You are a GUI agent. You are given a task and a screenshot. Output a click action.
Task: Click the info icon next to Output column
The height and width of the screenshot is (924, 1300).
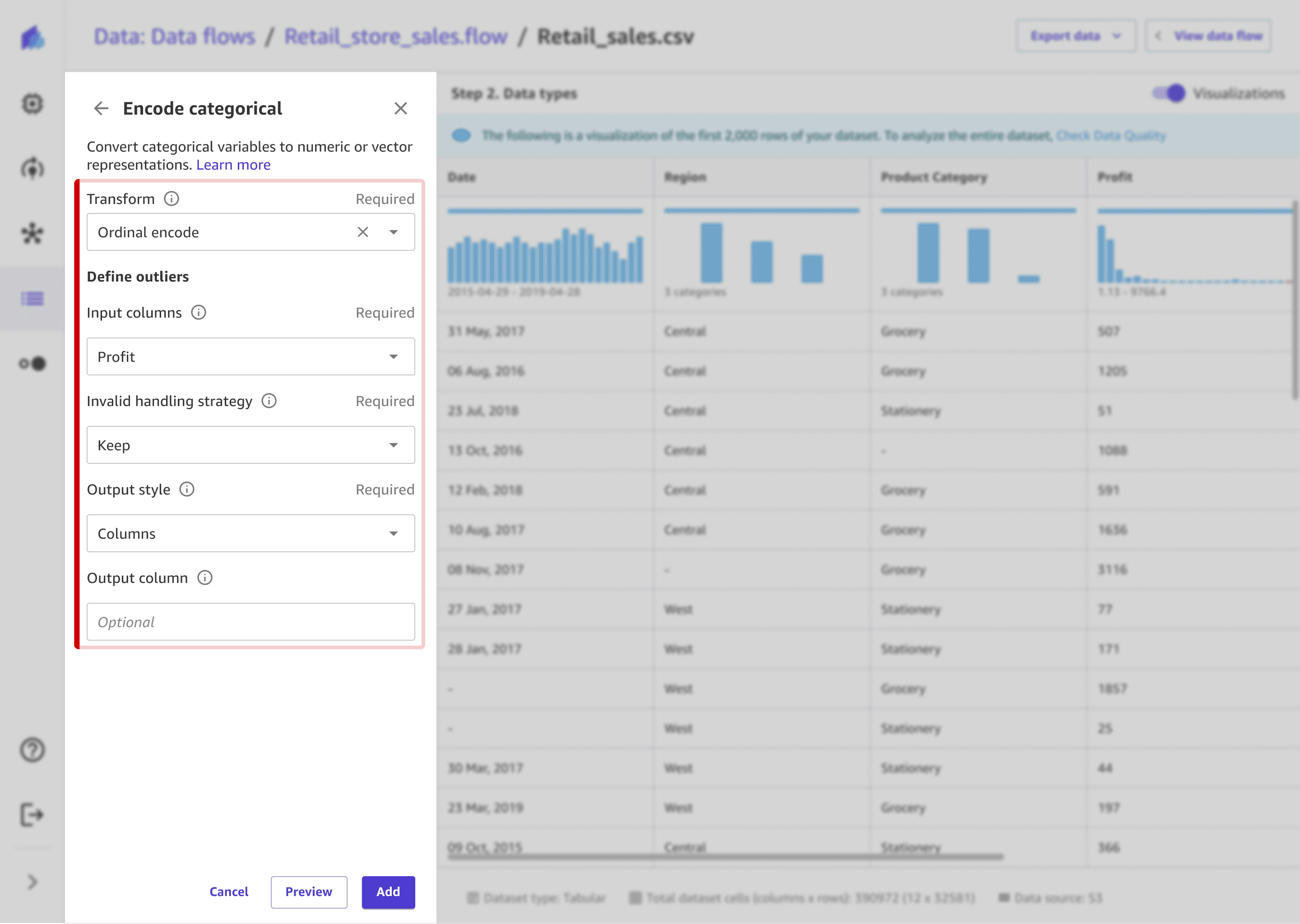coord(205,578)
